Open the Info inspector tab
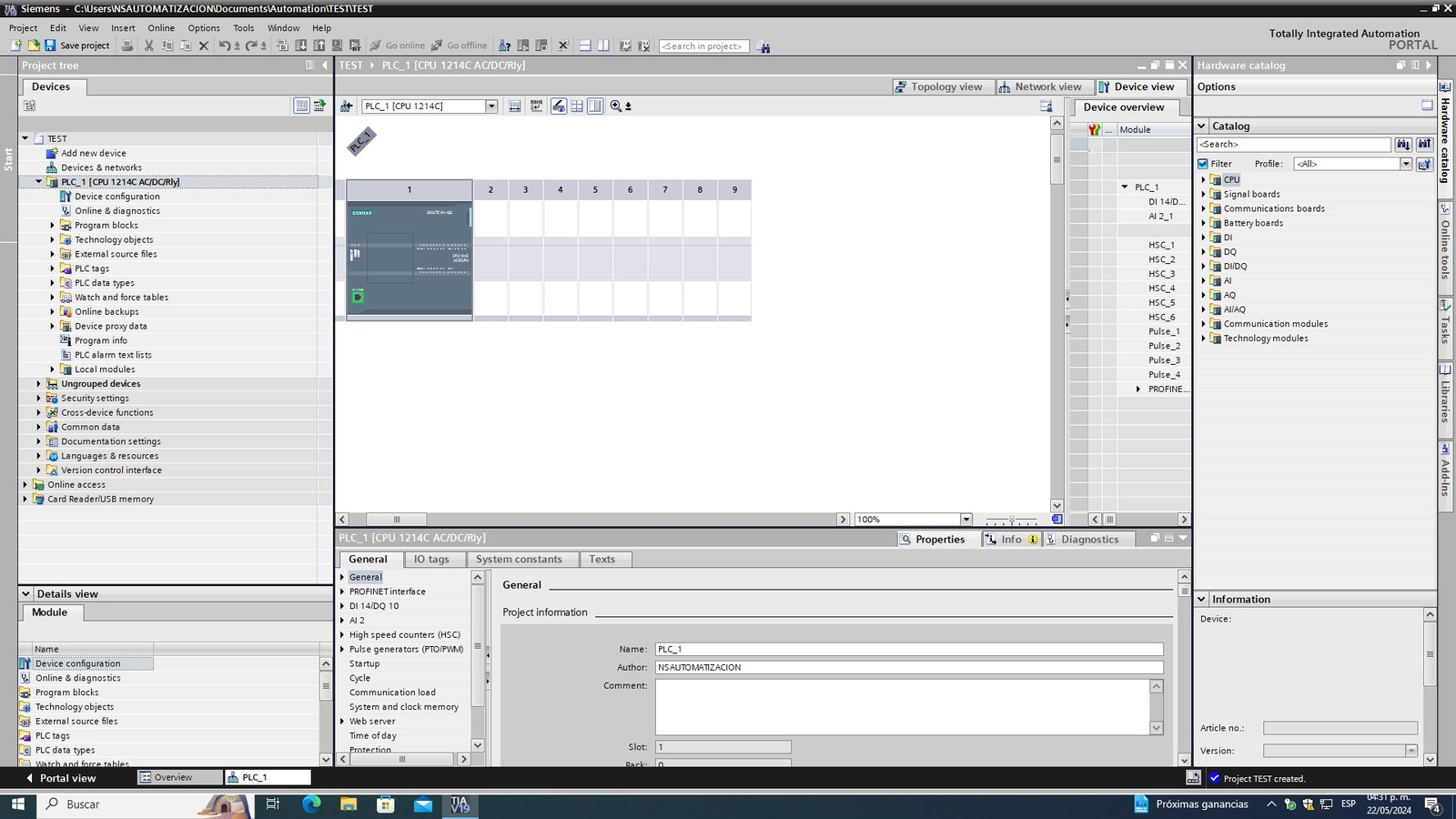Screen dimensions: 1456x819 [1011, 540]
